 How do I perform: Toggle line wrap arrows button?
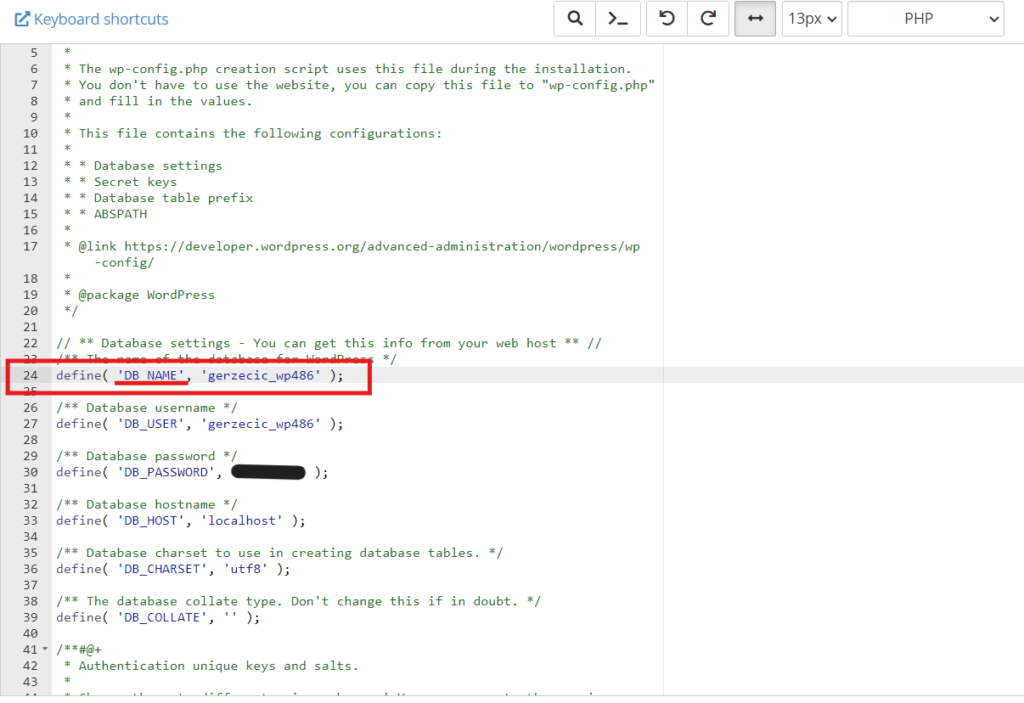[755, 18]
